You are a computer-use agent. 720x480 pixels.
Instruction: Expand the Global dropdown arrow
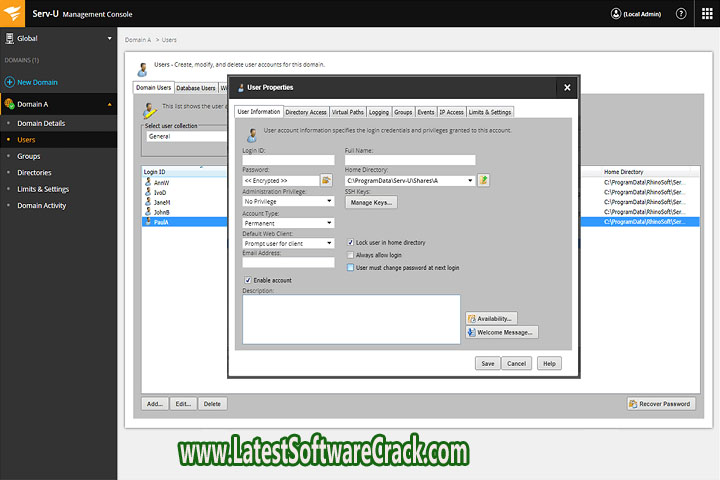(109, 39)
